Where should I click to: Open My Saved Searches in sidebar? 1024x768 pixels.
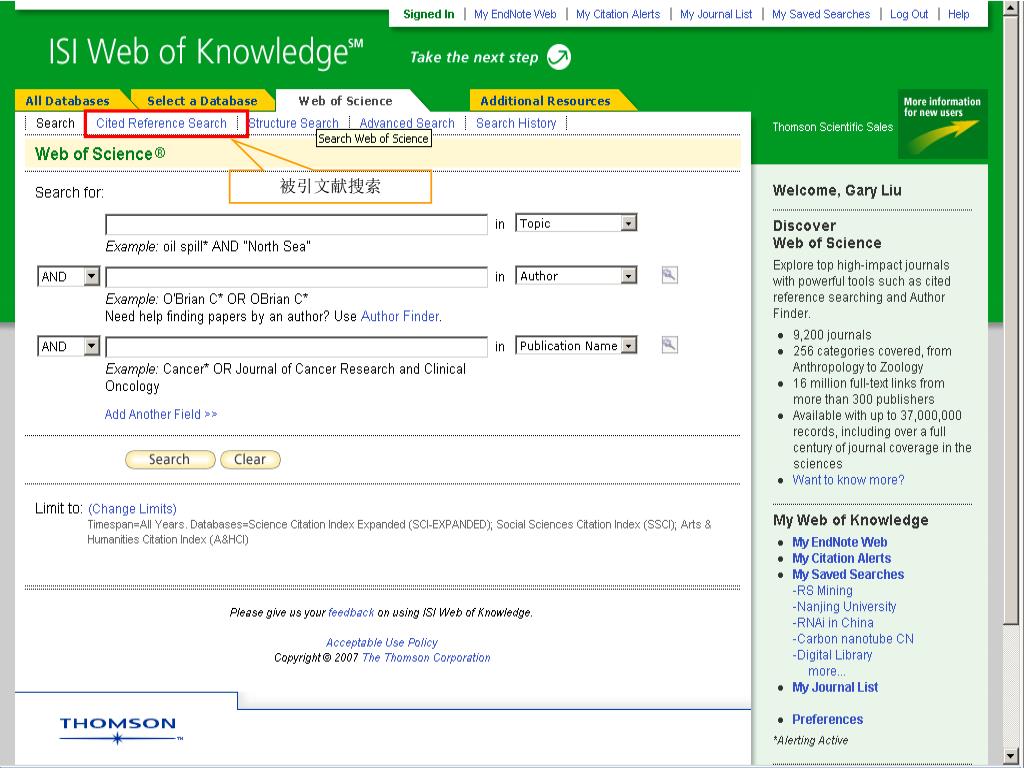click(848, 575)
